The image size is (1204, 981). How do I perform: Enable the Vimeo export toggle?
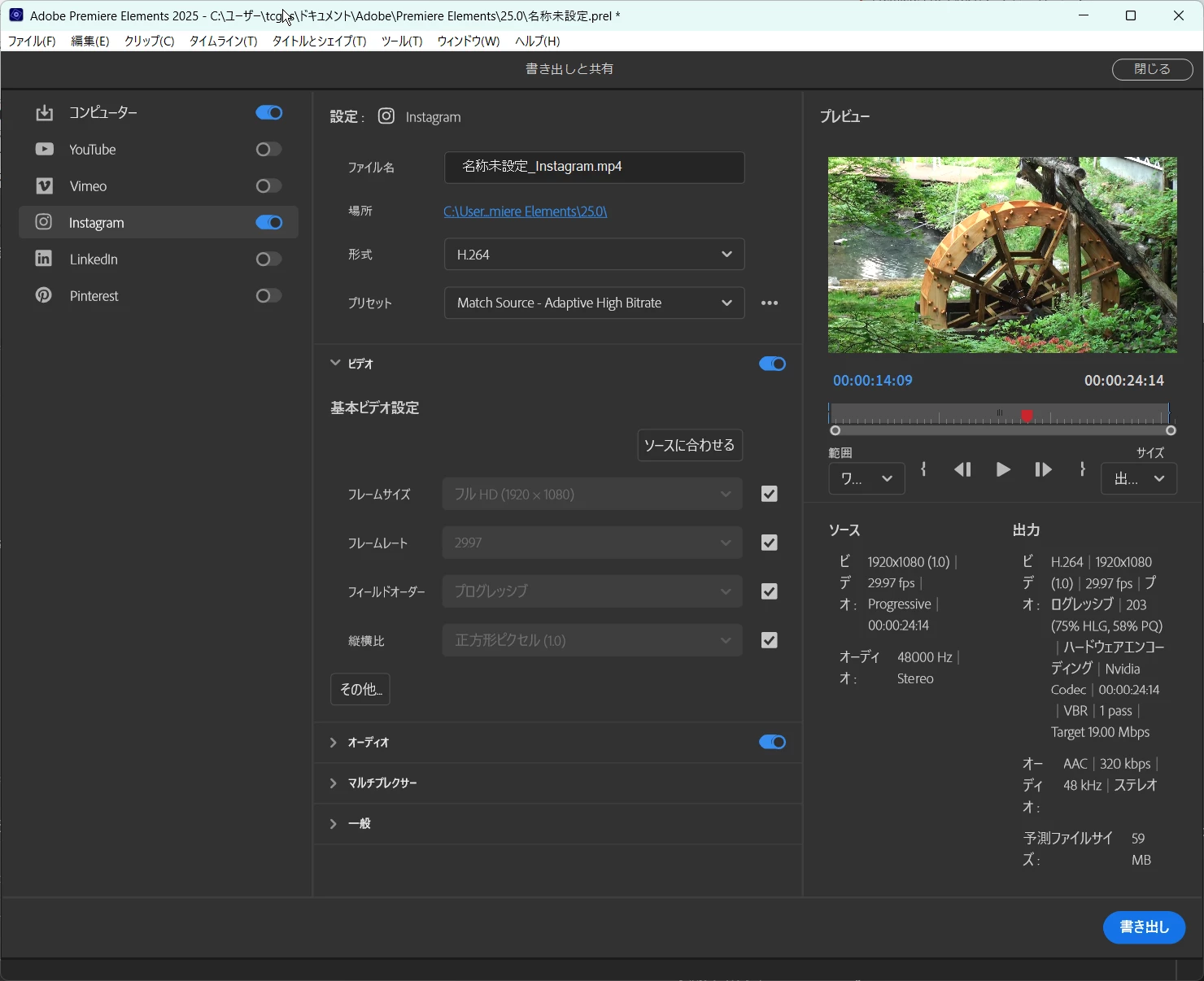[x=269, y=186]
